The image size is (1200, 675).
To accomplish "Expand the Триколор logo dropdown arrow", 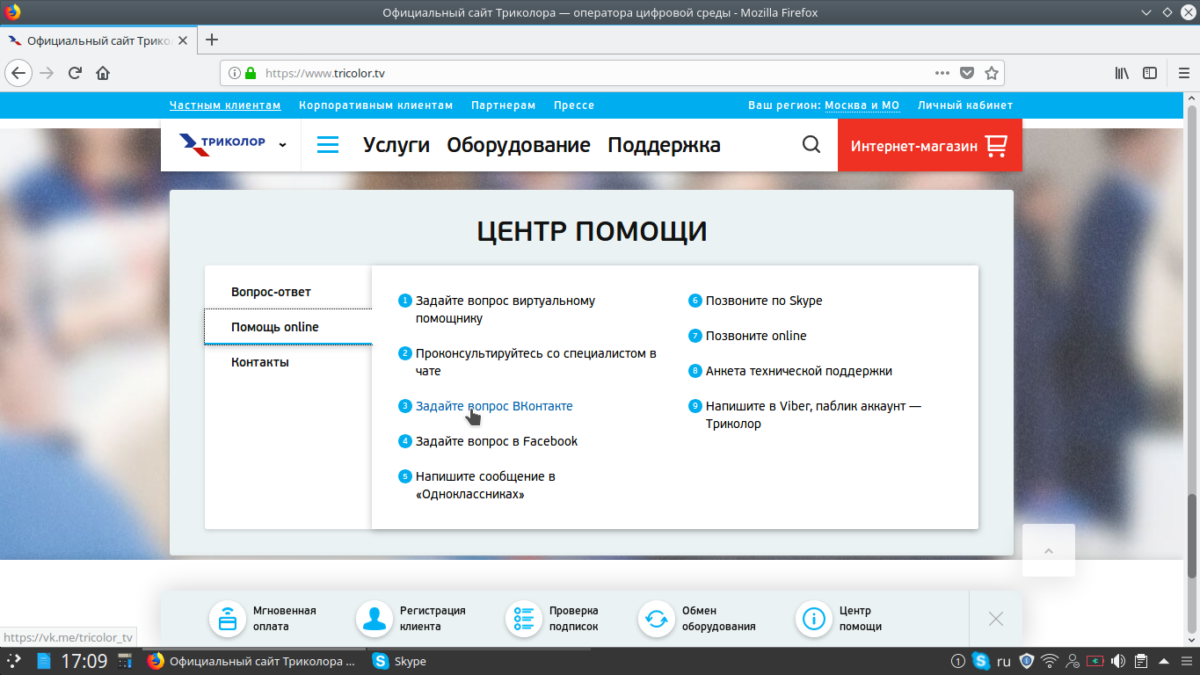I will [283, 145].
